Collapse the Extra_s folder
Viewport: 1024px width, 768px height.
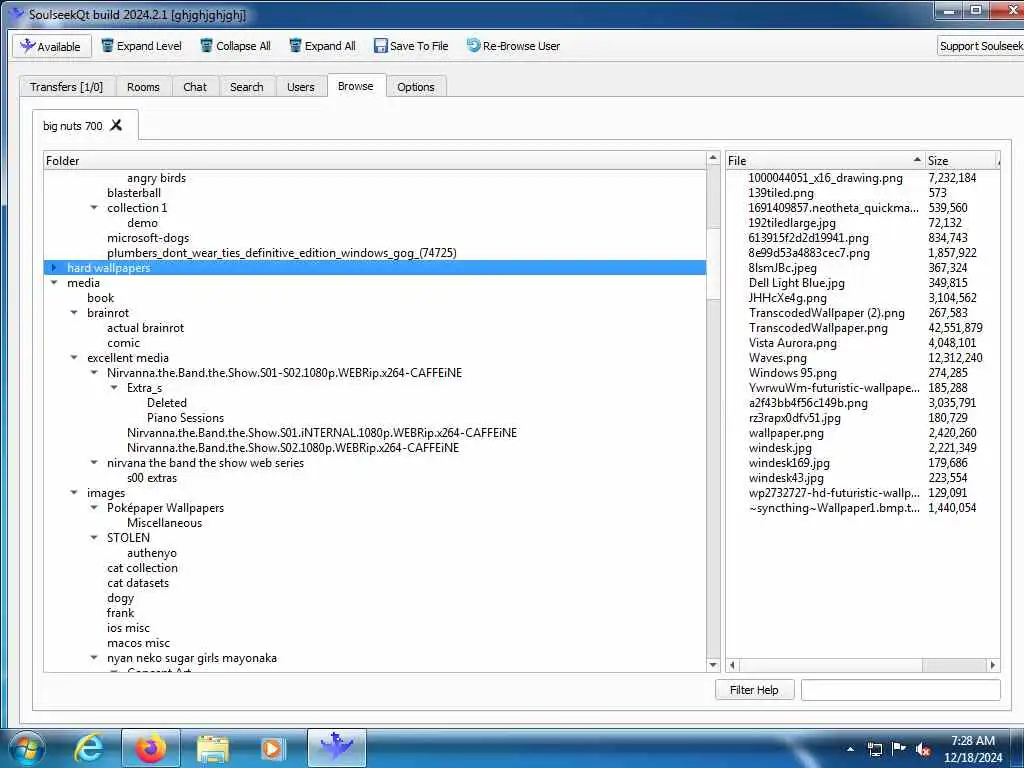114,388
